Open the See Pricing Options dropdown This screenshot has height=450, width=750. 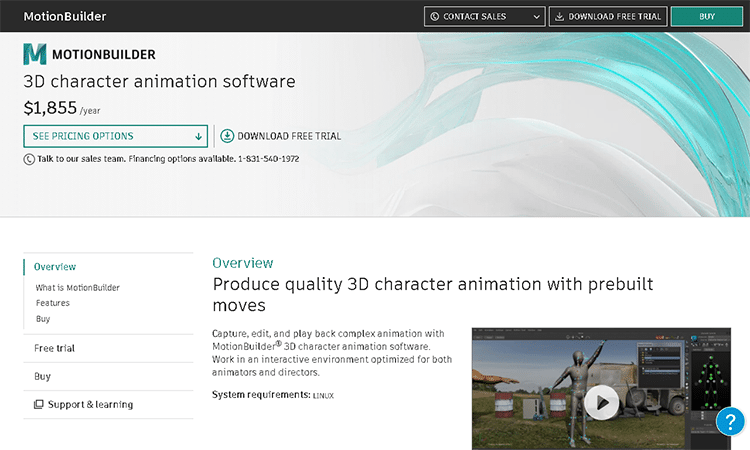[115, 136]
